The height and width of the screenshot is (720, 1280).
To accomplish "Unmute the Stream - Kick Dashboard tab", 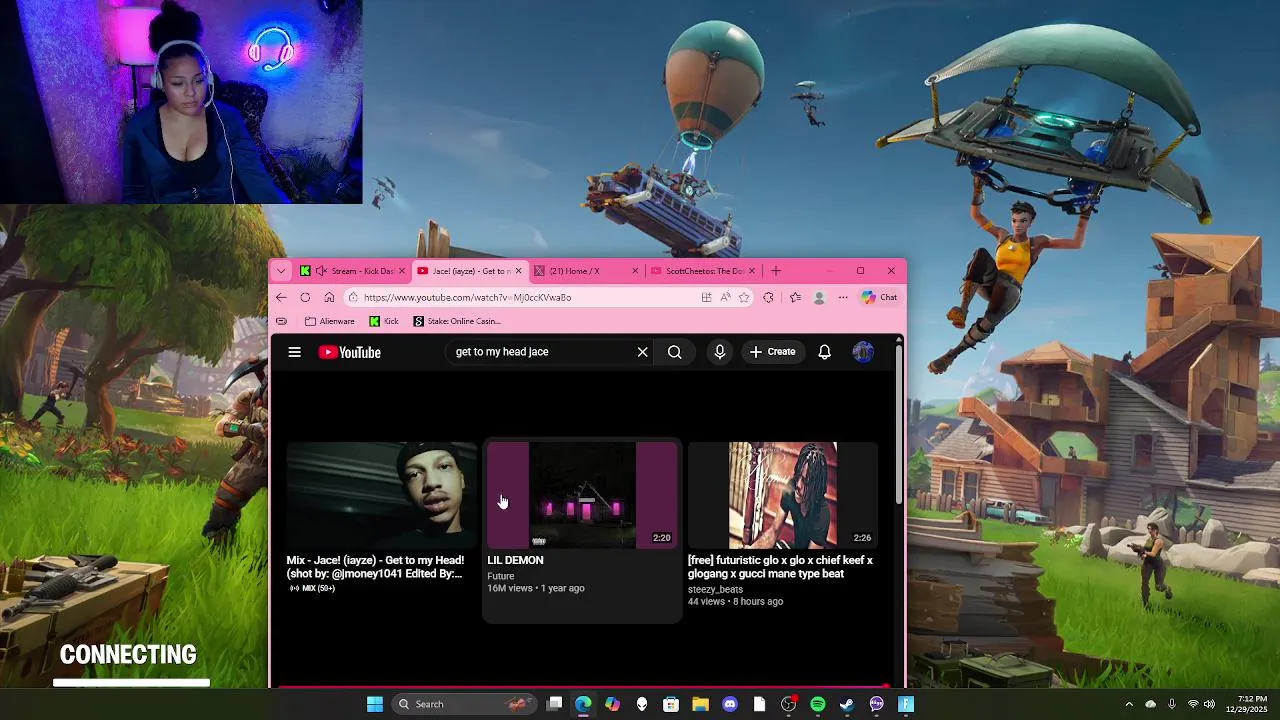I will pyautogui.click(x=321, y=271).
